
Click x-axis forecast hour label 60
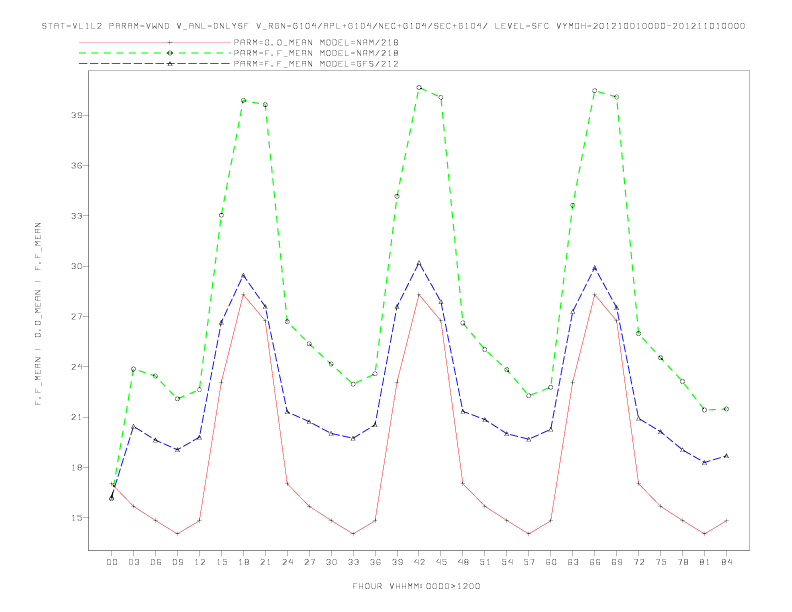tap(551, 562)
